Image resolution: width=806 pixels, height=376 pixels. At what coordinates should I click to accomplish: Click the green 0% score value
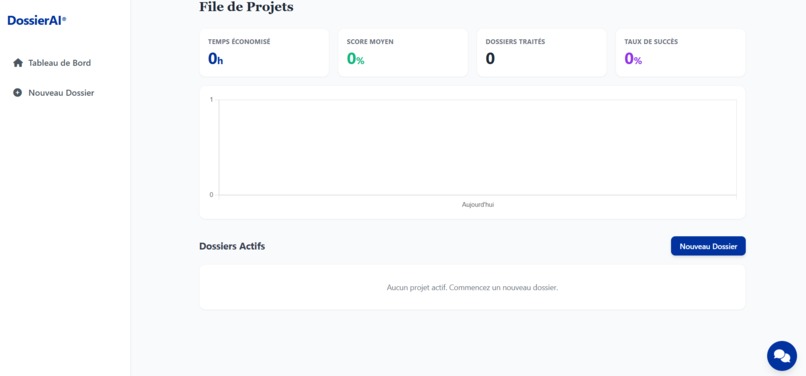[x=355, y=59]
